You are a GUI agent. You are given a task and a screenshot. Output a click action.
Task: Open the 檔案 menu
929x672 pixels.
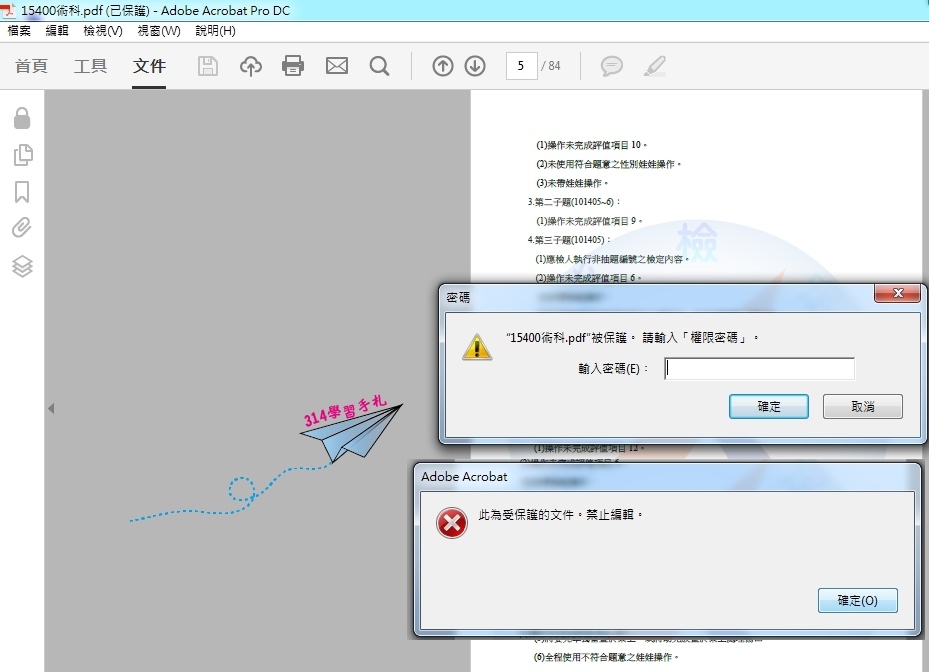[x=19, y=31]
